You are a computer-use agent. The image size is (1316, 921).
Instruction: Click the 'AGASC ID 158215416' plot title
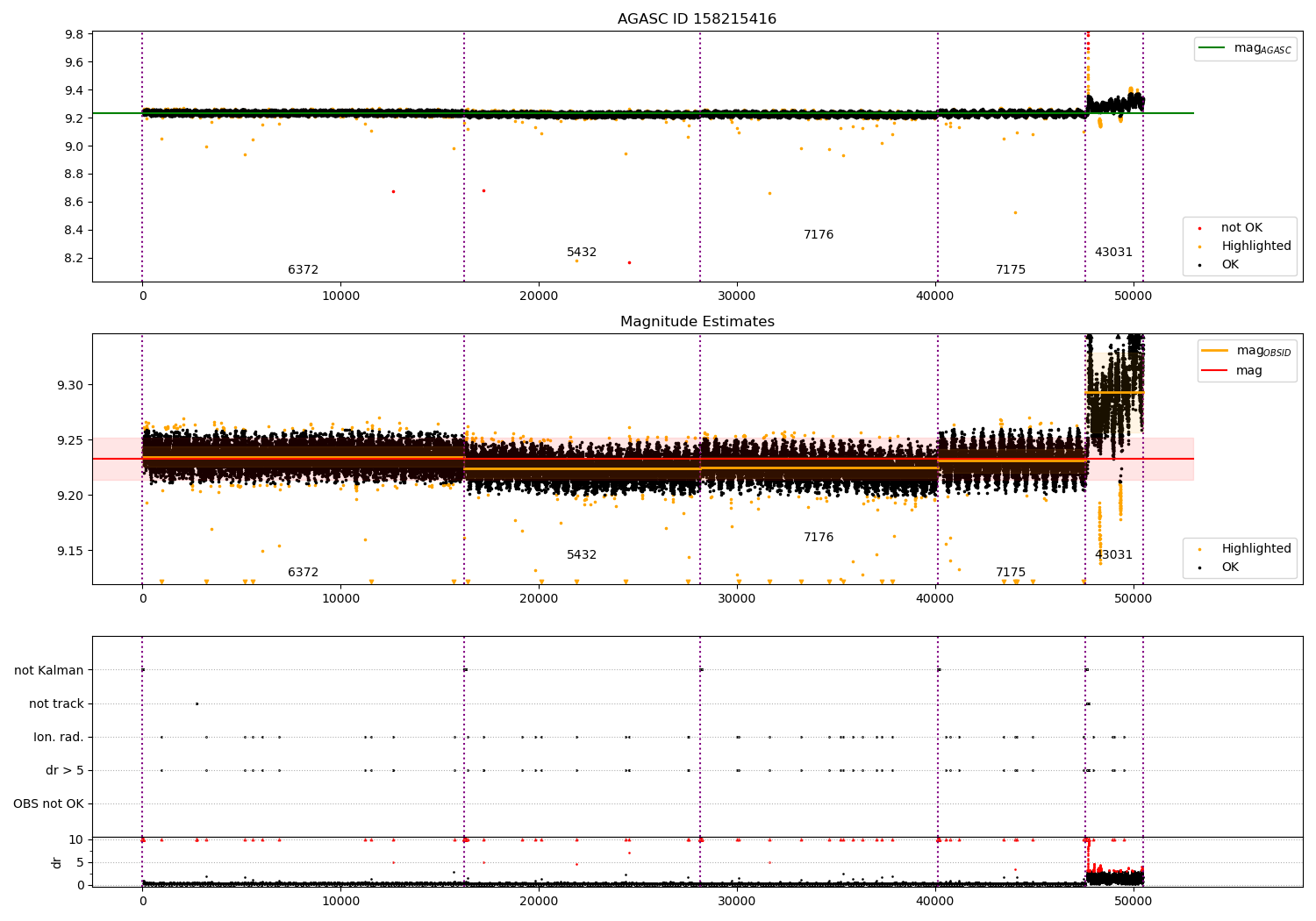pos(697,19)
